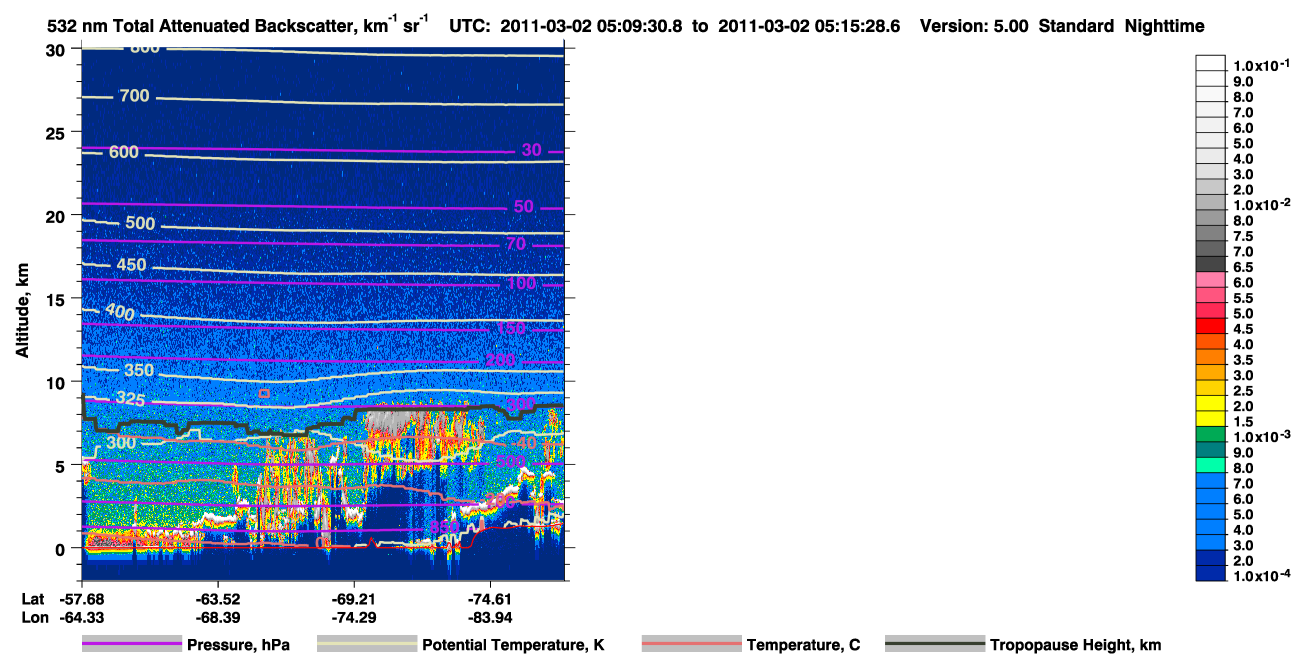Click the purple '200' pressure contour label

tap(500, 360)
